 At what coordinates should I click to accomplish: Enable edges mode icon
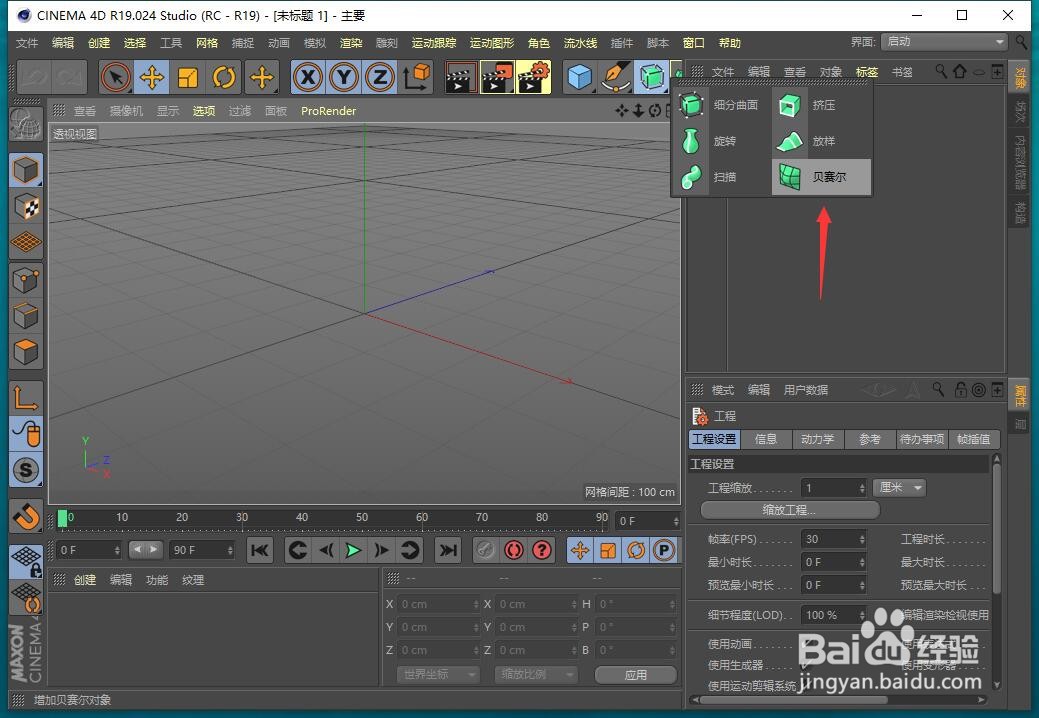pyautogui.click(x=27, y=315)
